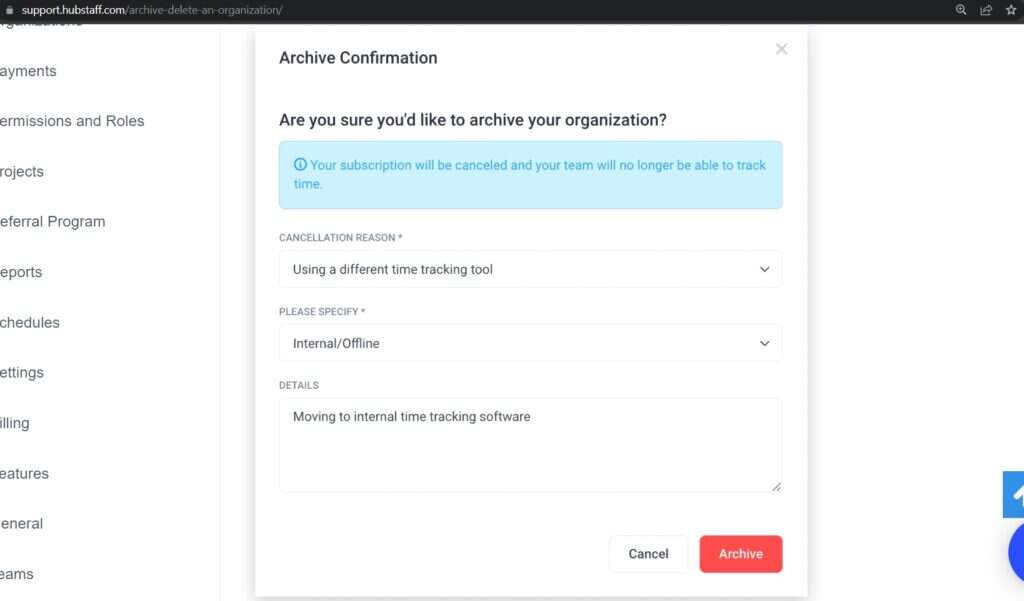Select Projects from the sidebar
Image resolution: width=1024 pixels, height=601 pixels.
pyautogui.click(x=22, y=171)
